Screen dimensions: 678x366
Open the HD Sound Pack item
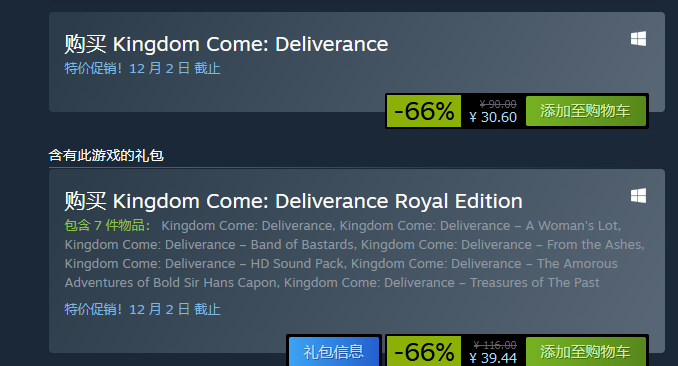204,264
